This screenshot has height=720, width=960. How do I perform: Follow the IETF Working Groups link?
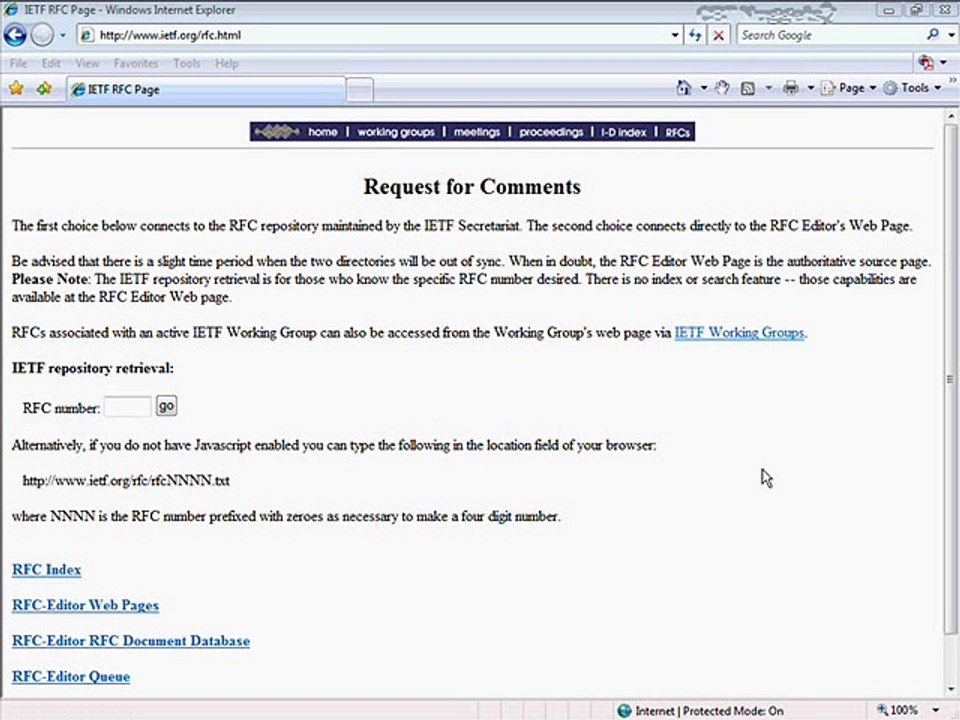pyautogui.click(x=739, y=332)
